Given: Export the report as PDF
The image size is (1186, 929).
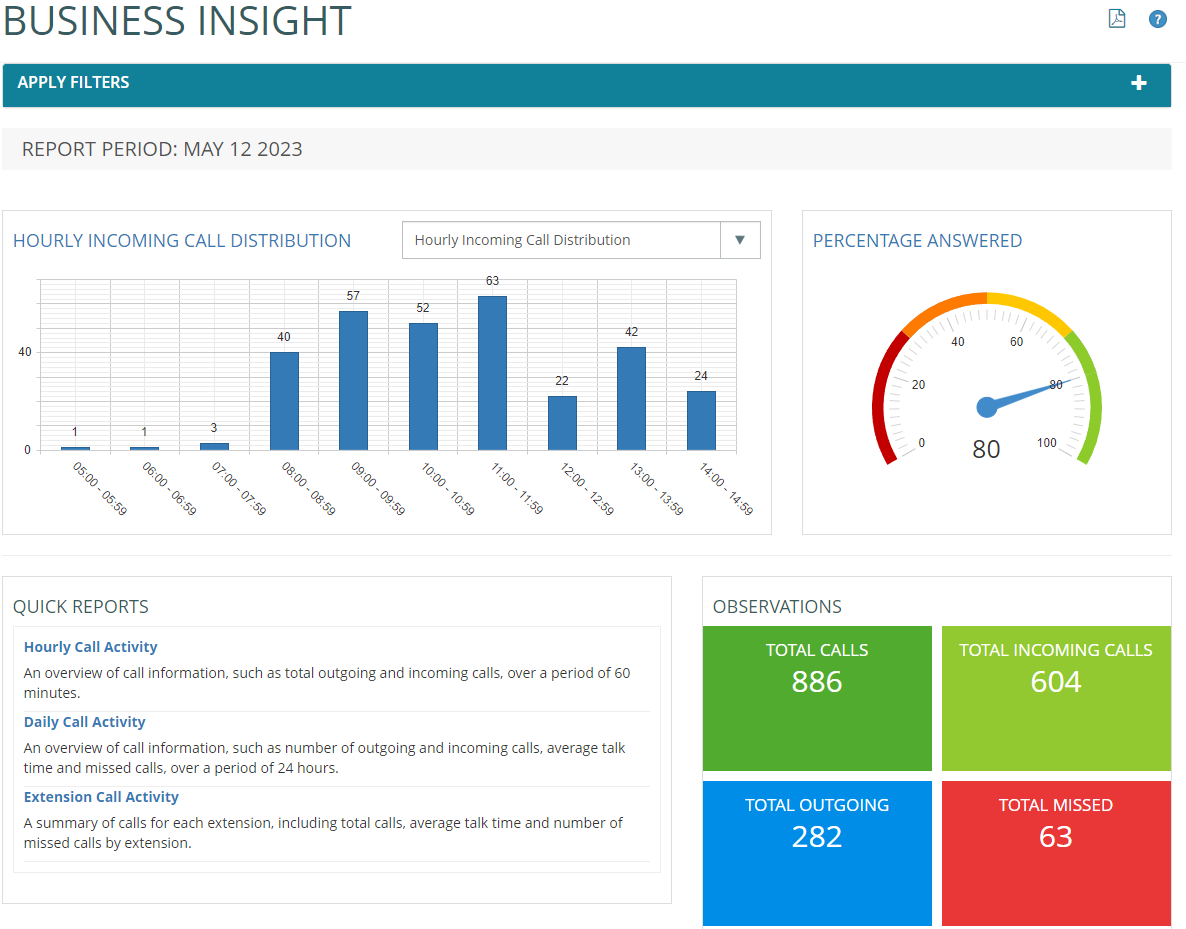Looking at the screenshot, I should coord(1117,19).
